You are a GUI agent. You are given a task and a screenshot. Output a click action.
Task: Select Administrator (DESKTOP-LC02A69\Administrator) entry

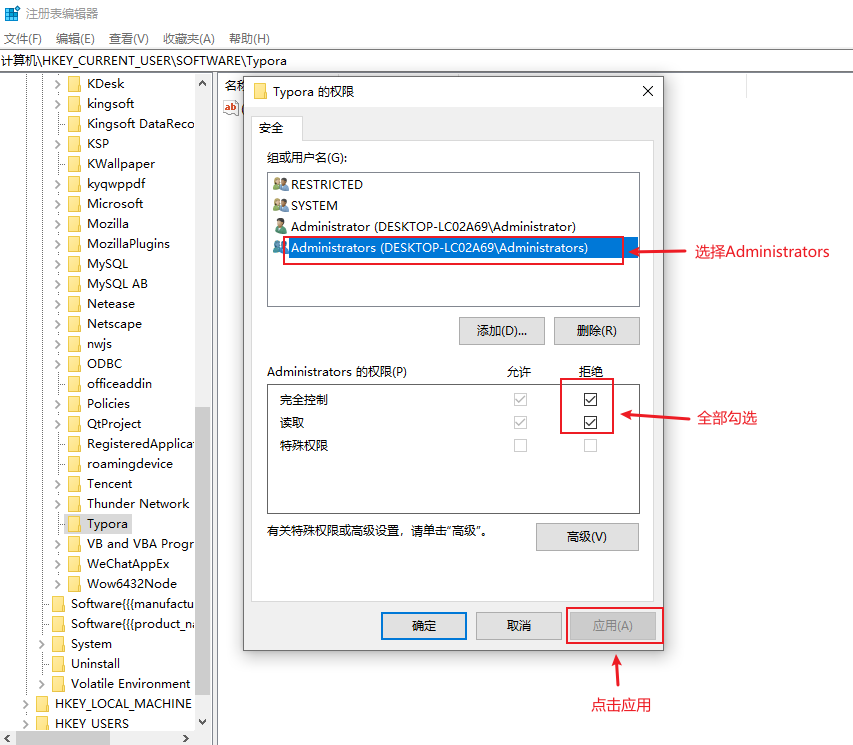(x=433, y=226)
